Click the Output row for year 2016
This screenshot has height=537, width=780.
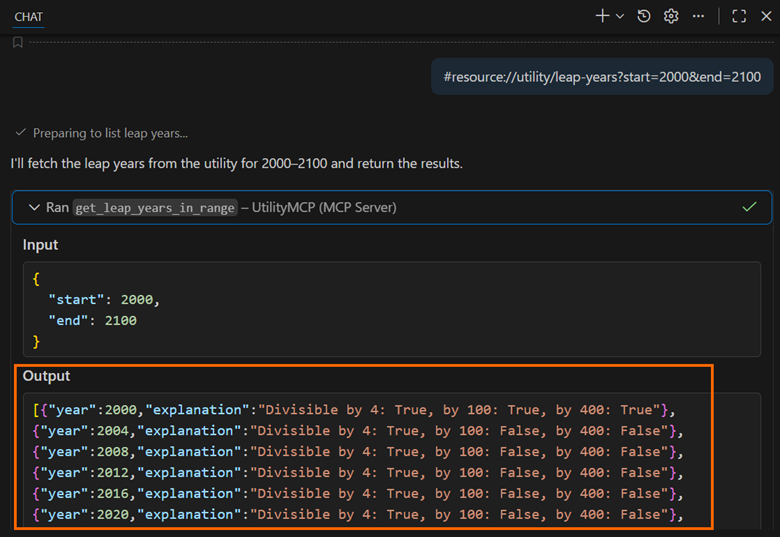(358, 493)
